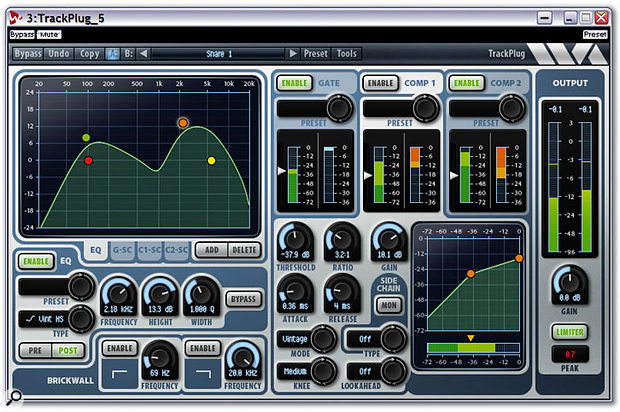Screen dimensions: 620x412
Task: Adjust the EQ Width knob
Action: click(x=202, y=294)
